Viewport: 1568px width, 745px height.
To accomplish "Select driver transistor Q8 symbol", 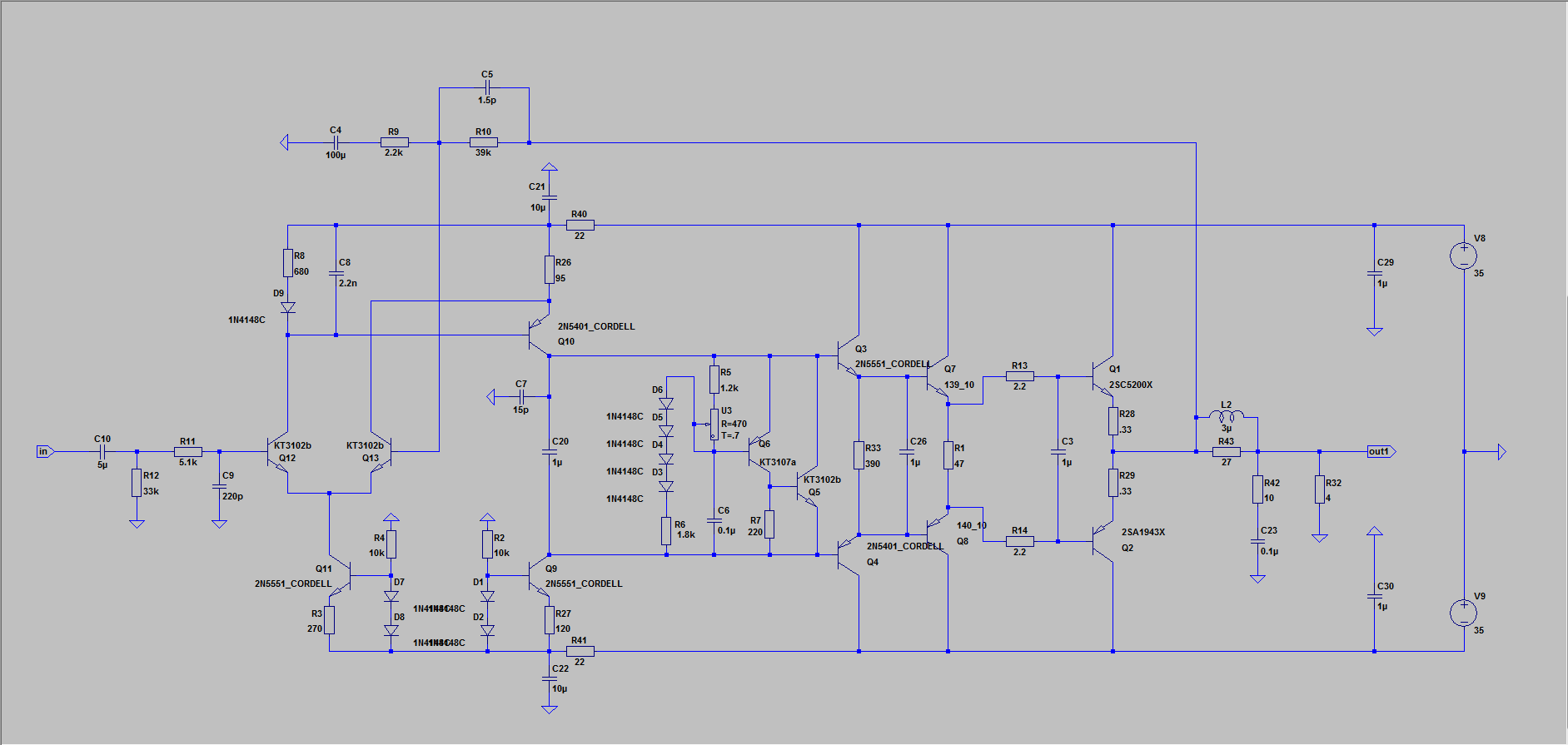I will 938,534.
